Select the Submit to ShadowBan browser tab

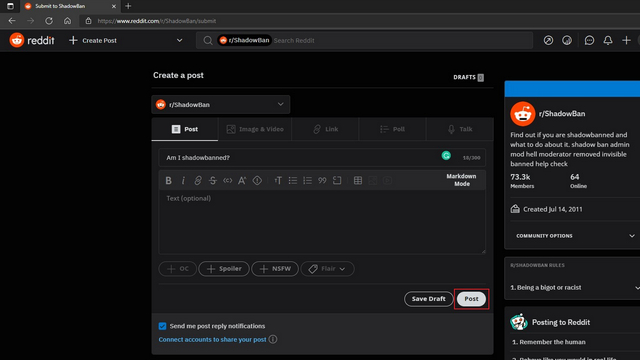click(x=70, y=6)
